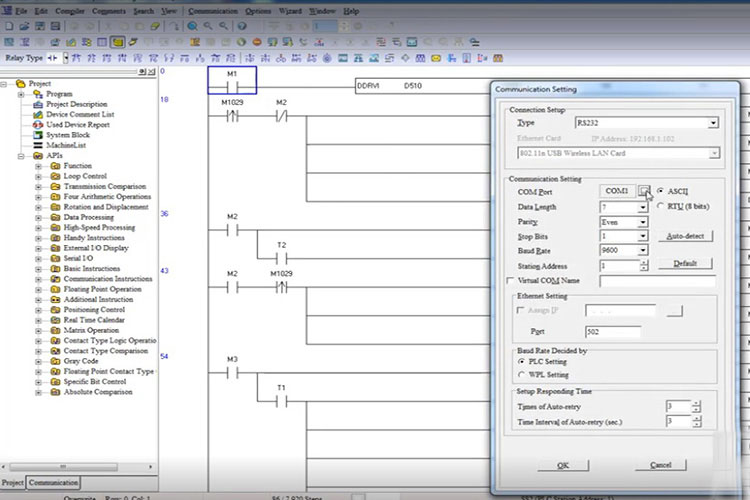Open Used Device Report

(x=77, y=124)
